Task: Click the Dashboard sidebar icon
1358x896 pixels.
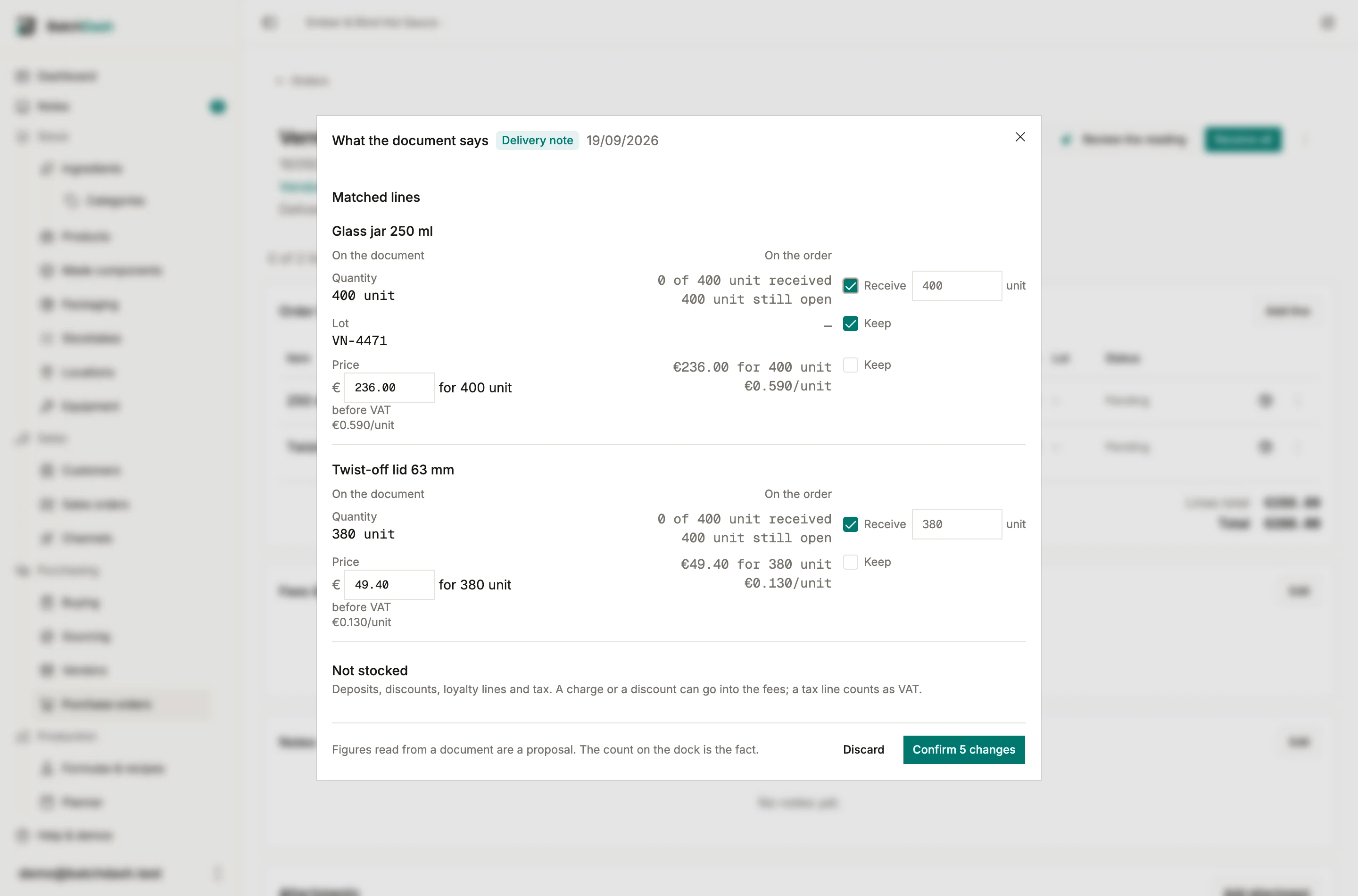Action: coord(22,76)
